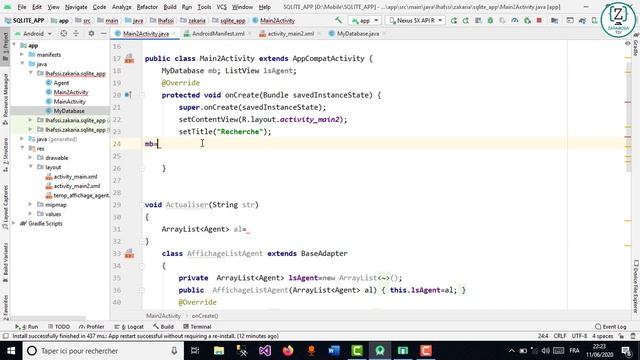Click the Taper ici pour rechercher search box
This screenshot has height=360, width=640.
coord(102,351)
